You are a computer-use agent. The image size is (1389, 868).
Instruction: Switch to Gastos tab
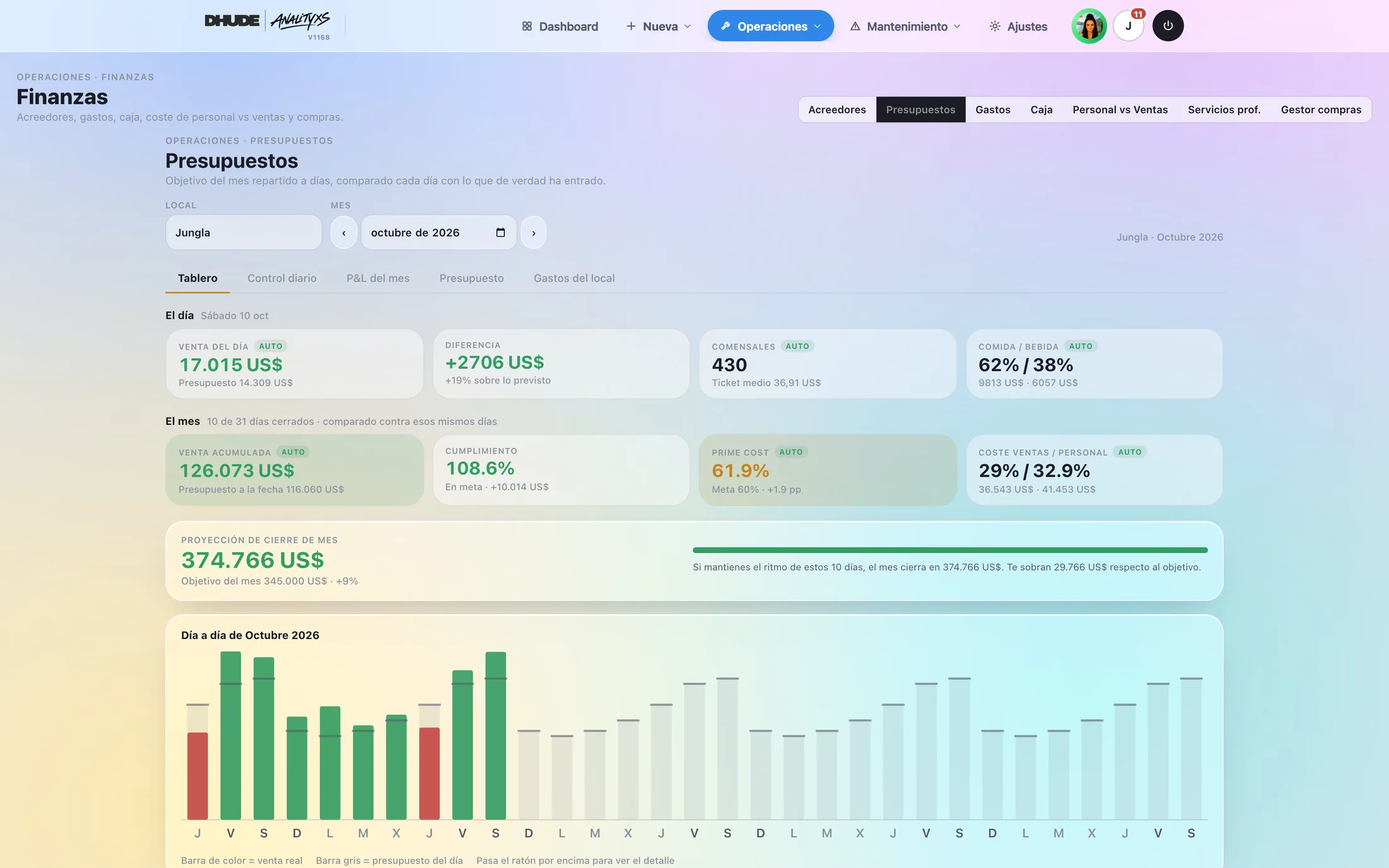(x=993, y=109)
